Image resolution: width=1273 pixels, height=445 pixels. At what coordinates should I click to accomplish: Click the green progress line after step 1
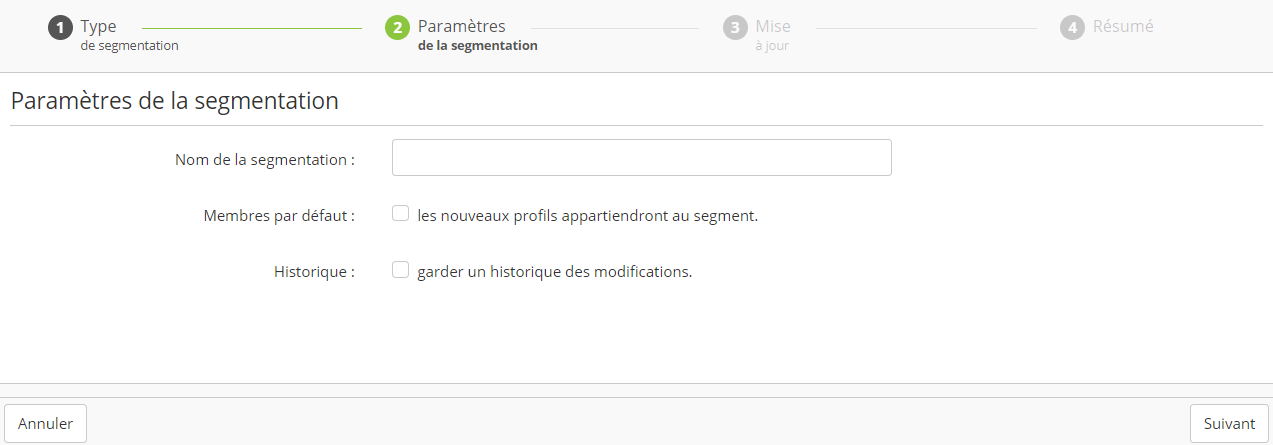pyautogui.click(x=252, y=28)
